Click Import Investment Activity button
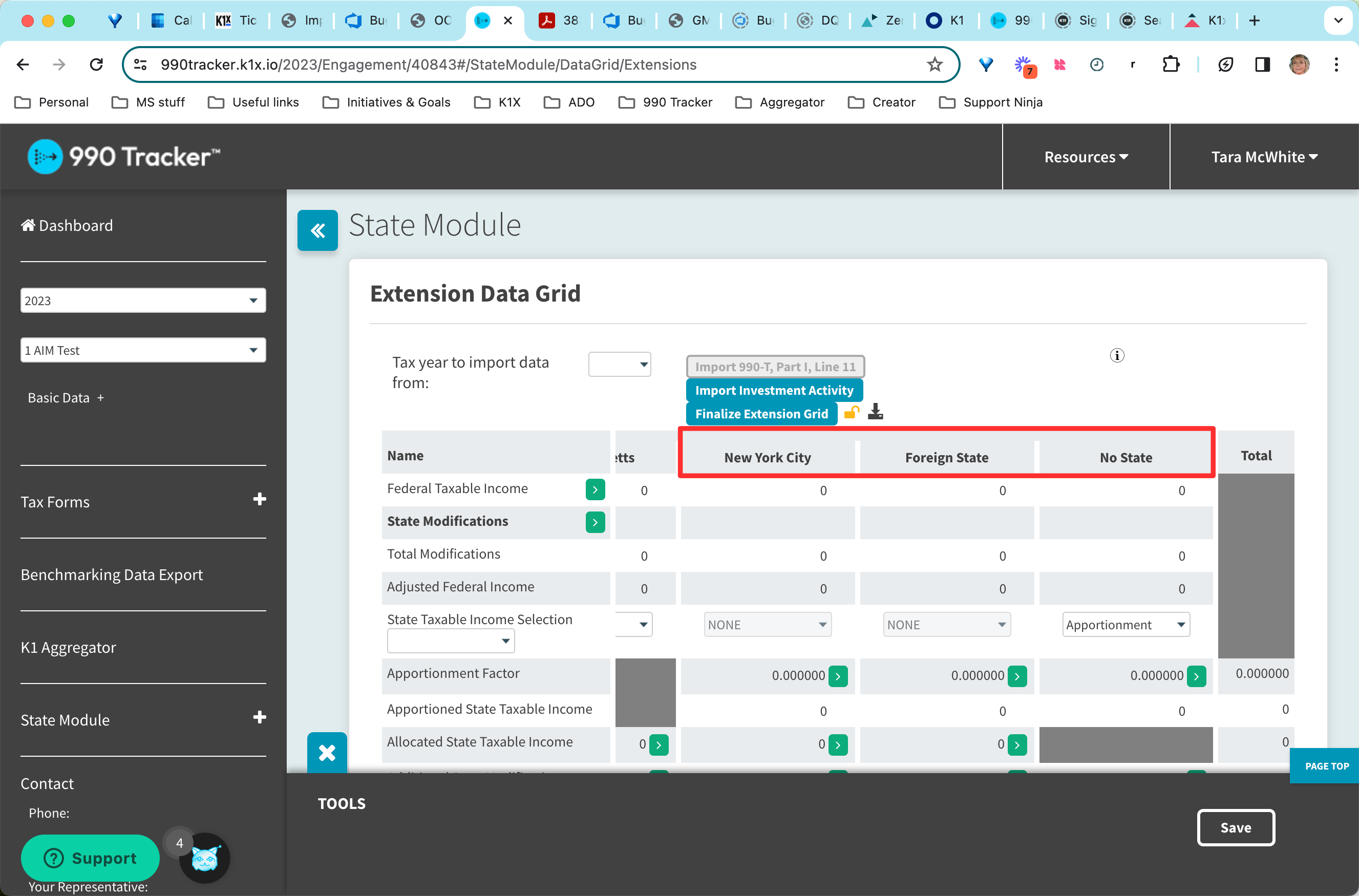Screen dimensions: 1359x896 (774, 390)
